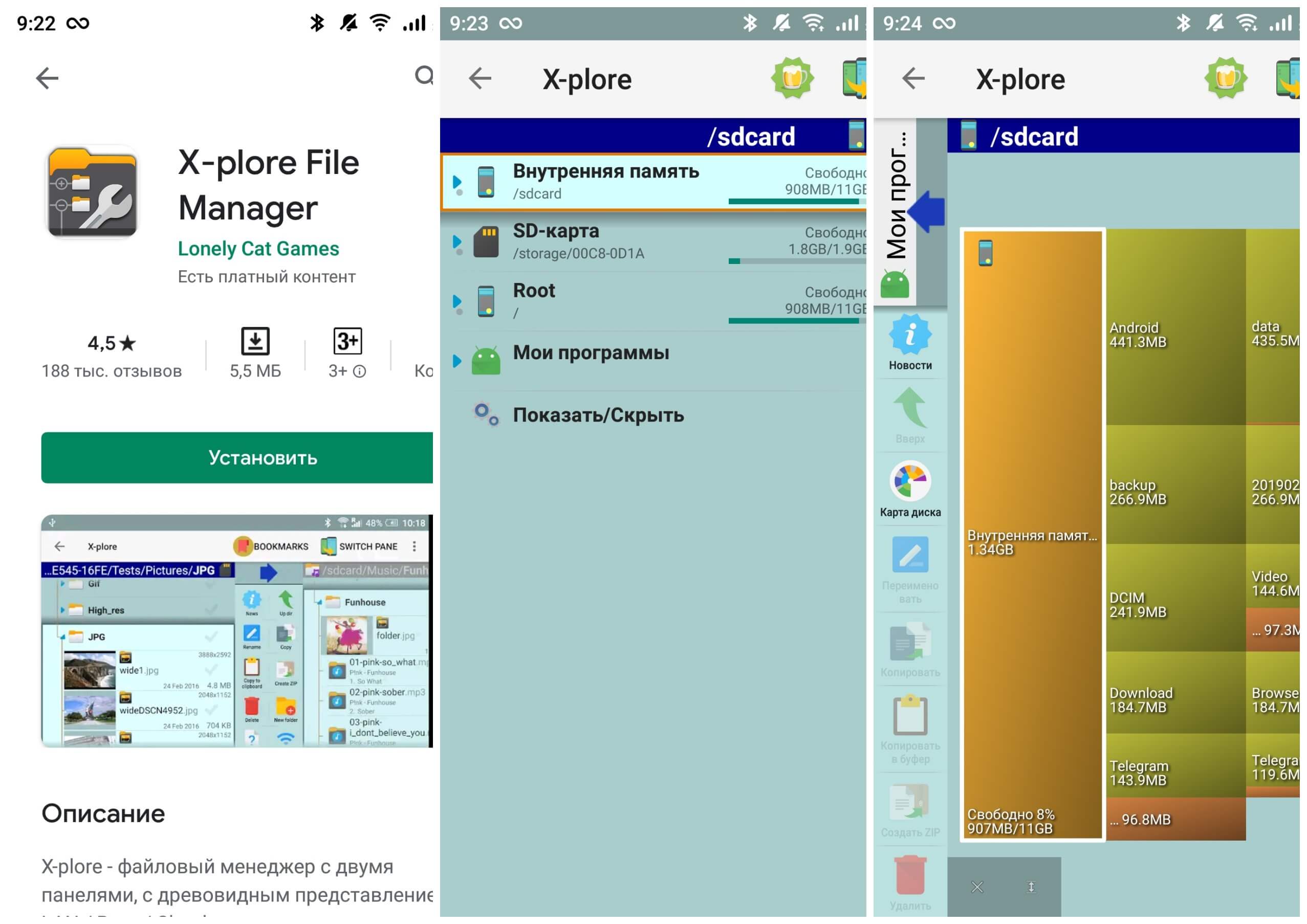Image resolution: width=1307 pixels, height=924 pixels.
Task: Tap /sdcard path header in right screen
Action: coord(1124,136)
